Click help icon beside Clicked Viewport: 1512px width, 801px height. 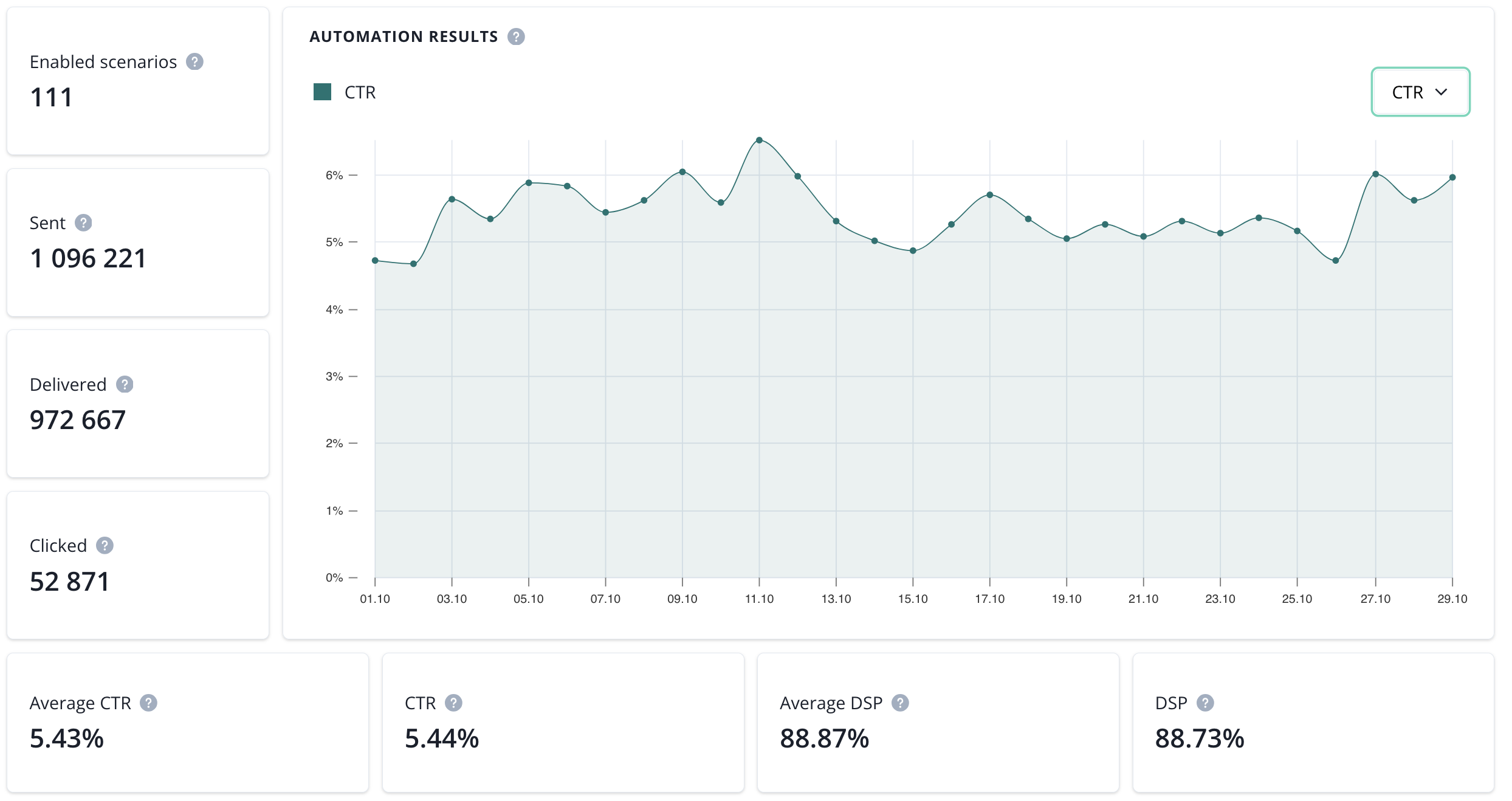105,546
